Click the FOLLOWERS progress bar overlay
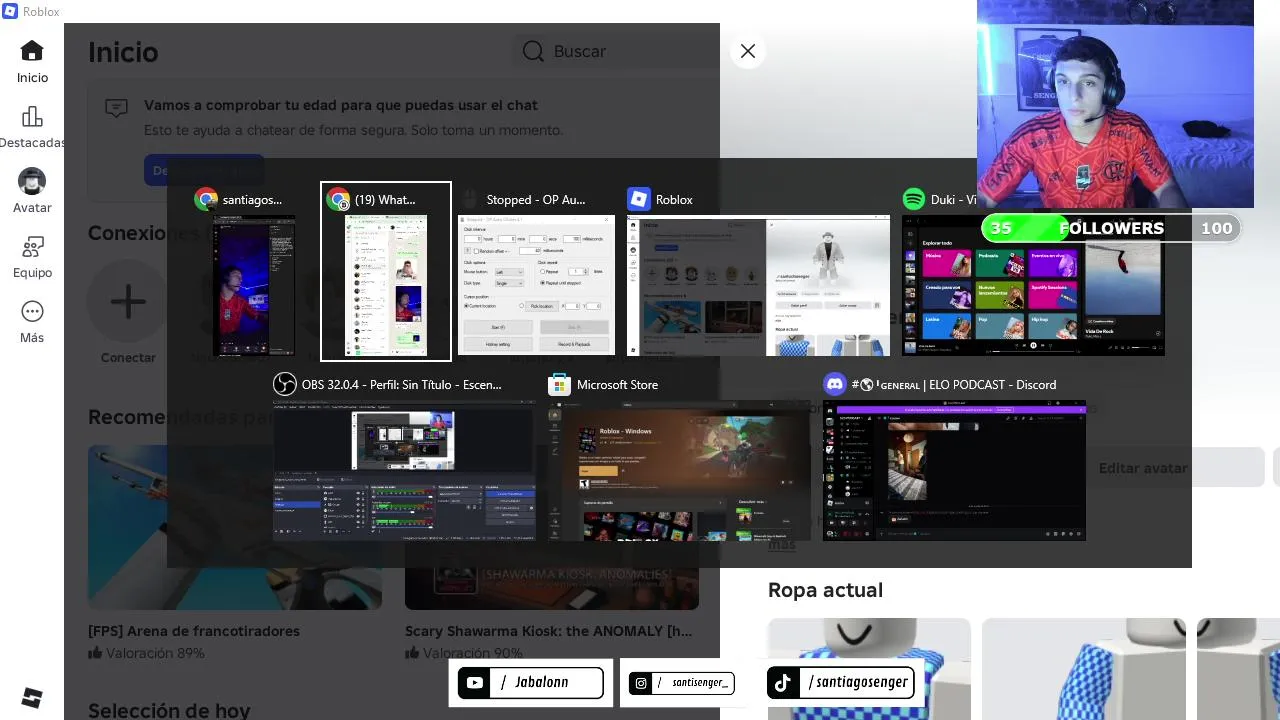1280x720 pixels. pyautogui.click(x=1111, y=228)
